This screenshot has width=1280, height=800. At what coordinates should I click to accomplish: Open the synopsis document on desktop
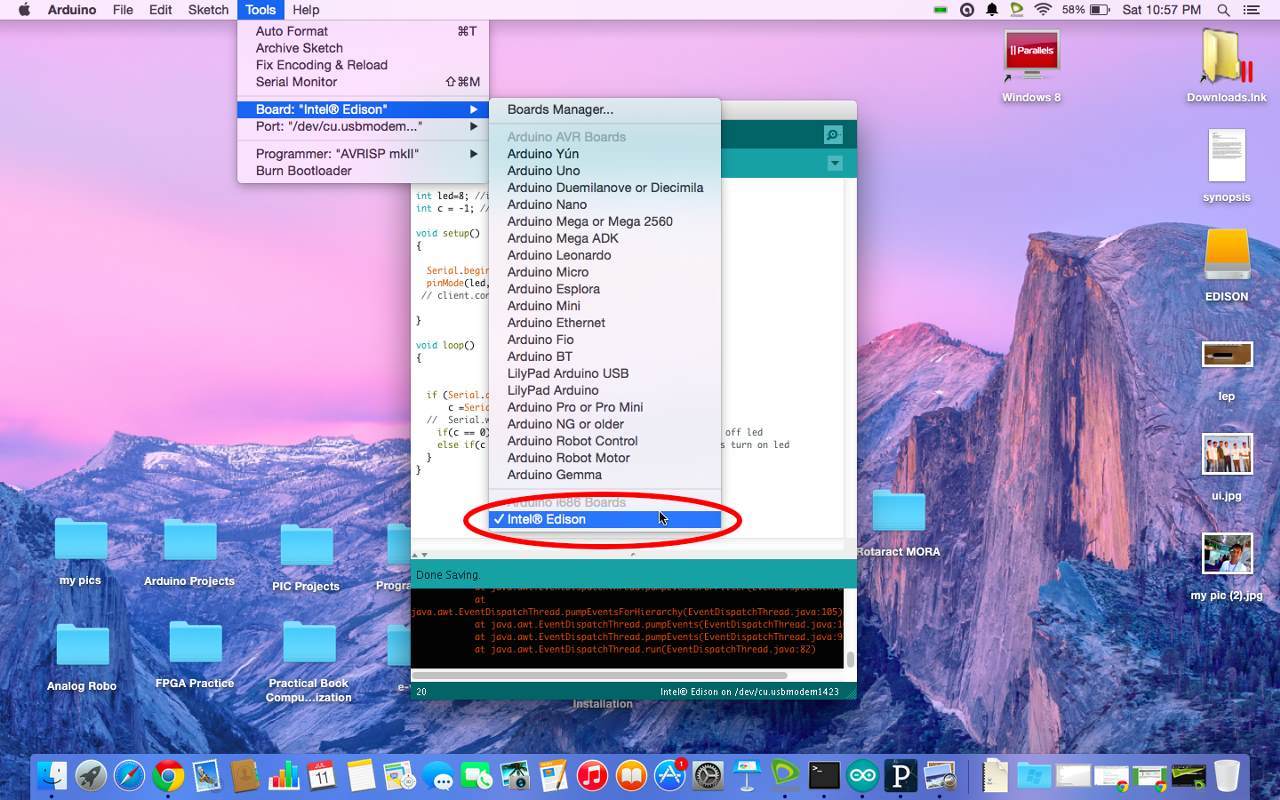click(x=1227, y=156)
